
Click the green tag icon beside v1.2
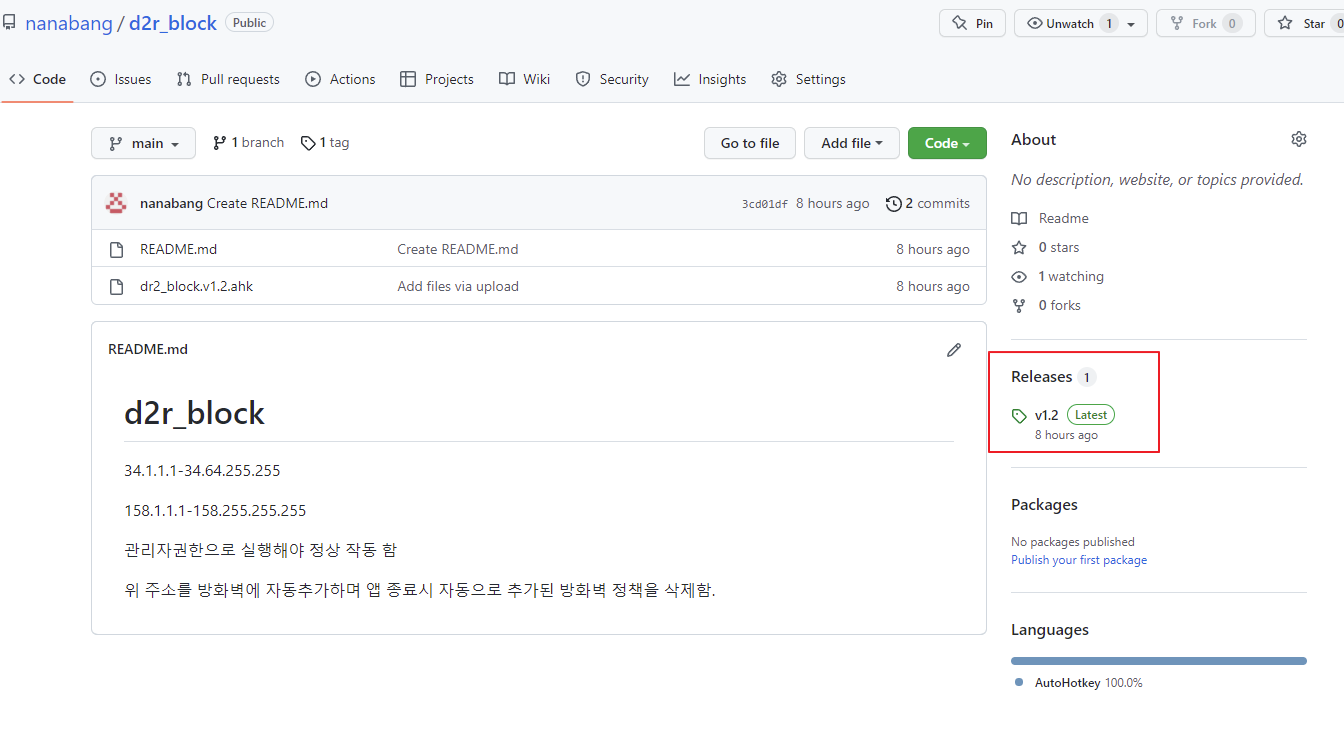1019,416
